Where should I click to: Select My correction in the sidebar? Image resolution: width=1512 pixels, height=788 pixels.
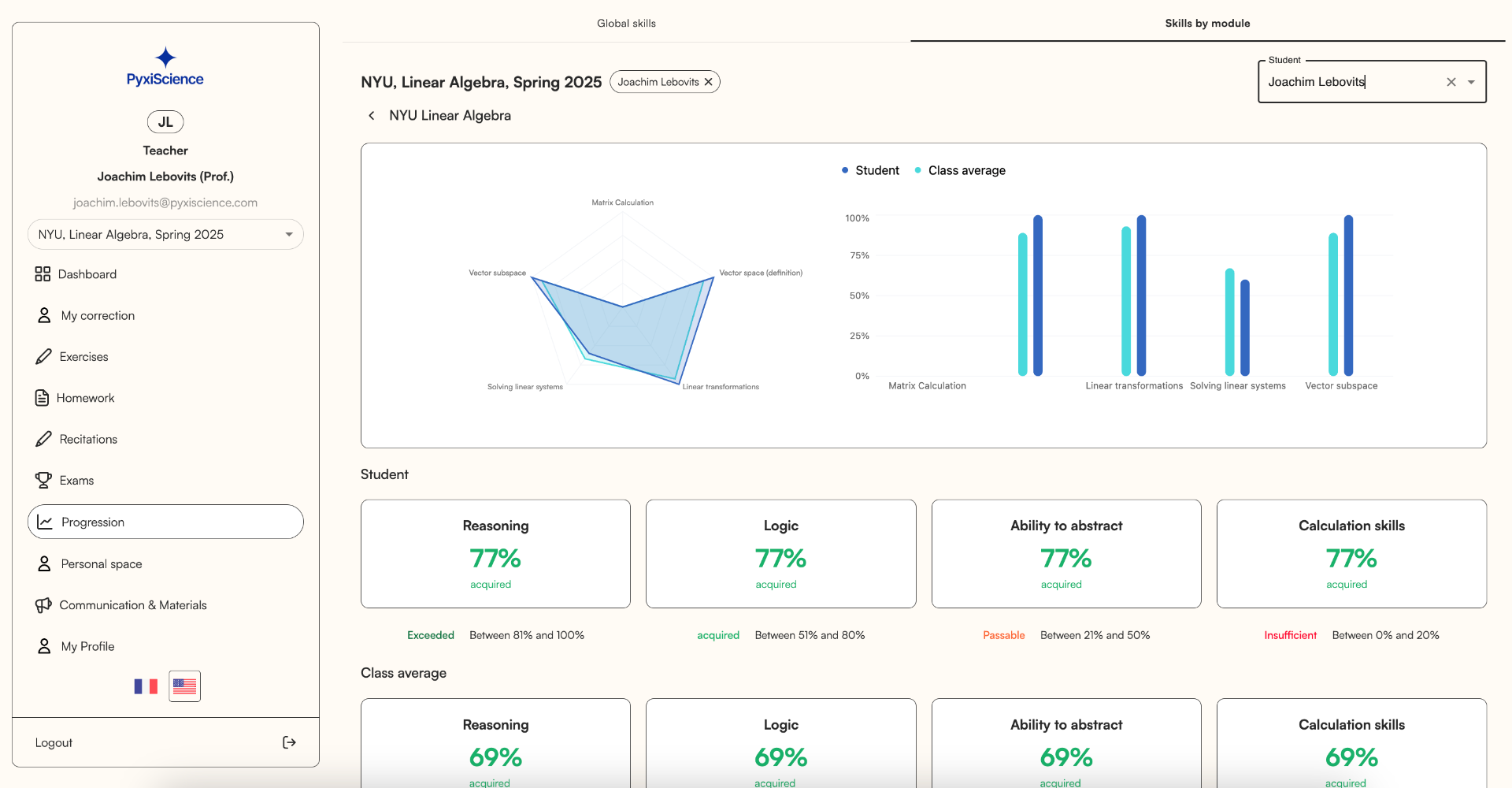(x=98, y=315)
